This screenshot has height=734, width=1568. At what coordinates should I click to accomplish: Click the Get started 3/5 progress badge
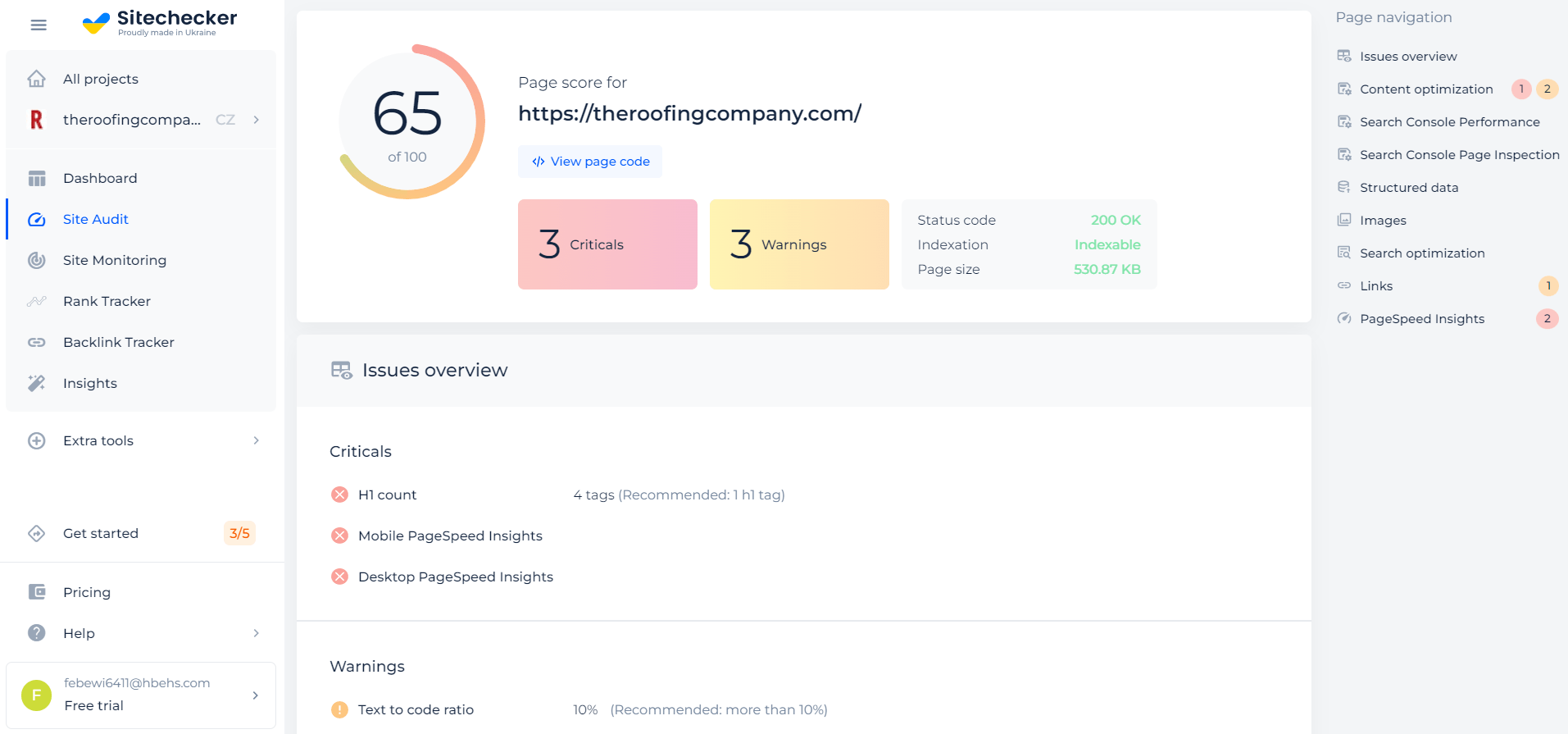pos(239,533)
